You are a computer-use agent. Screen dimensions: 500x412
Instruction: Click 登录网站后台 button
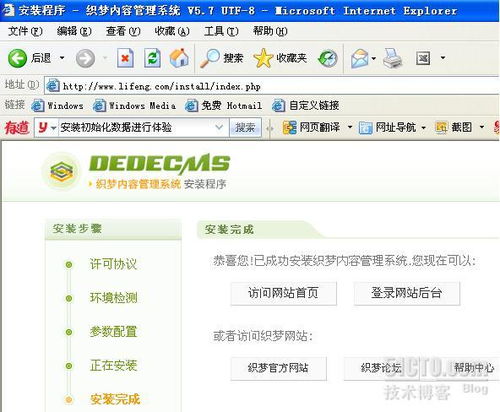(x=407, y=293)
